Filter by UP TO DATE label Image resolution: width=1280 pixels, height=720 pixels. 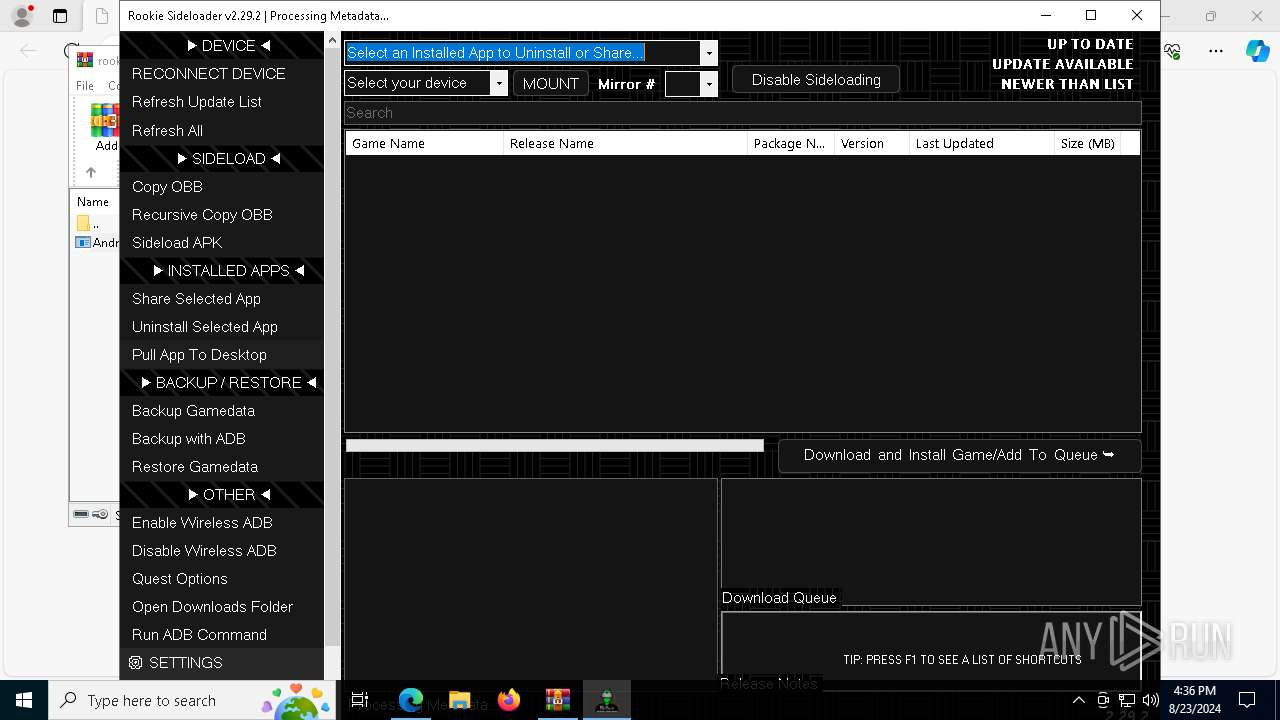(1090, 44)
